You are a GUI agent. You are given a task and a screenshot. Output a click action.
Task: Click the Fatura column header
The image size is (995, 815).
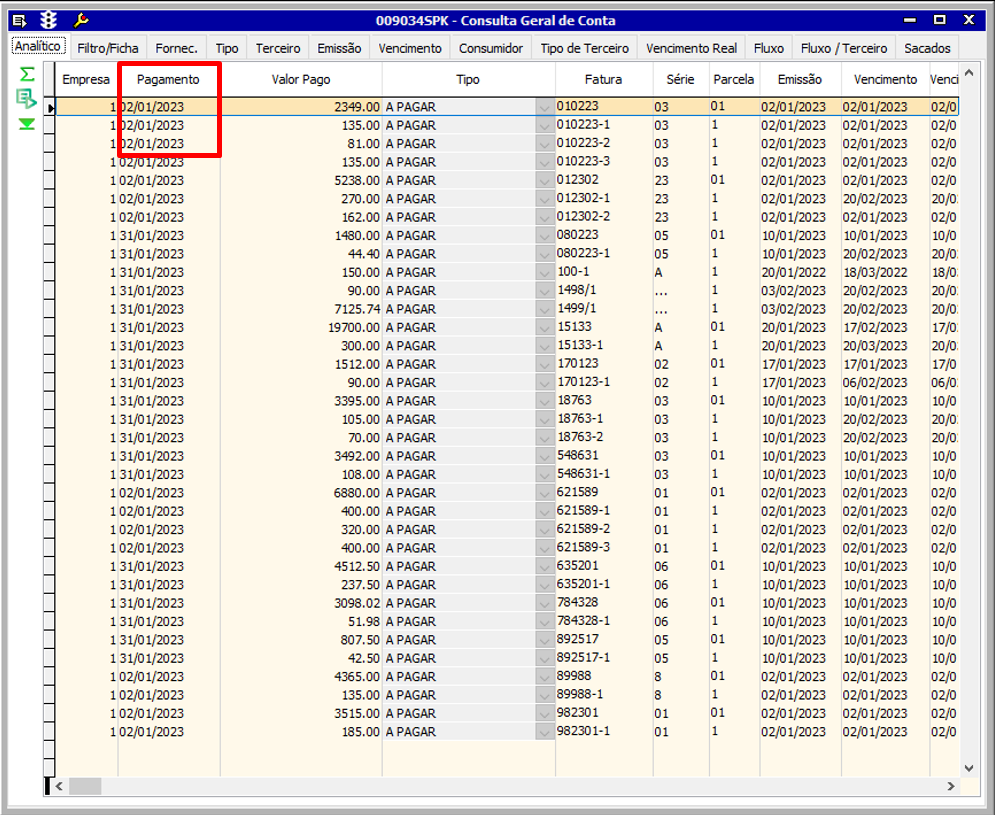pos(603,79)
